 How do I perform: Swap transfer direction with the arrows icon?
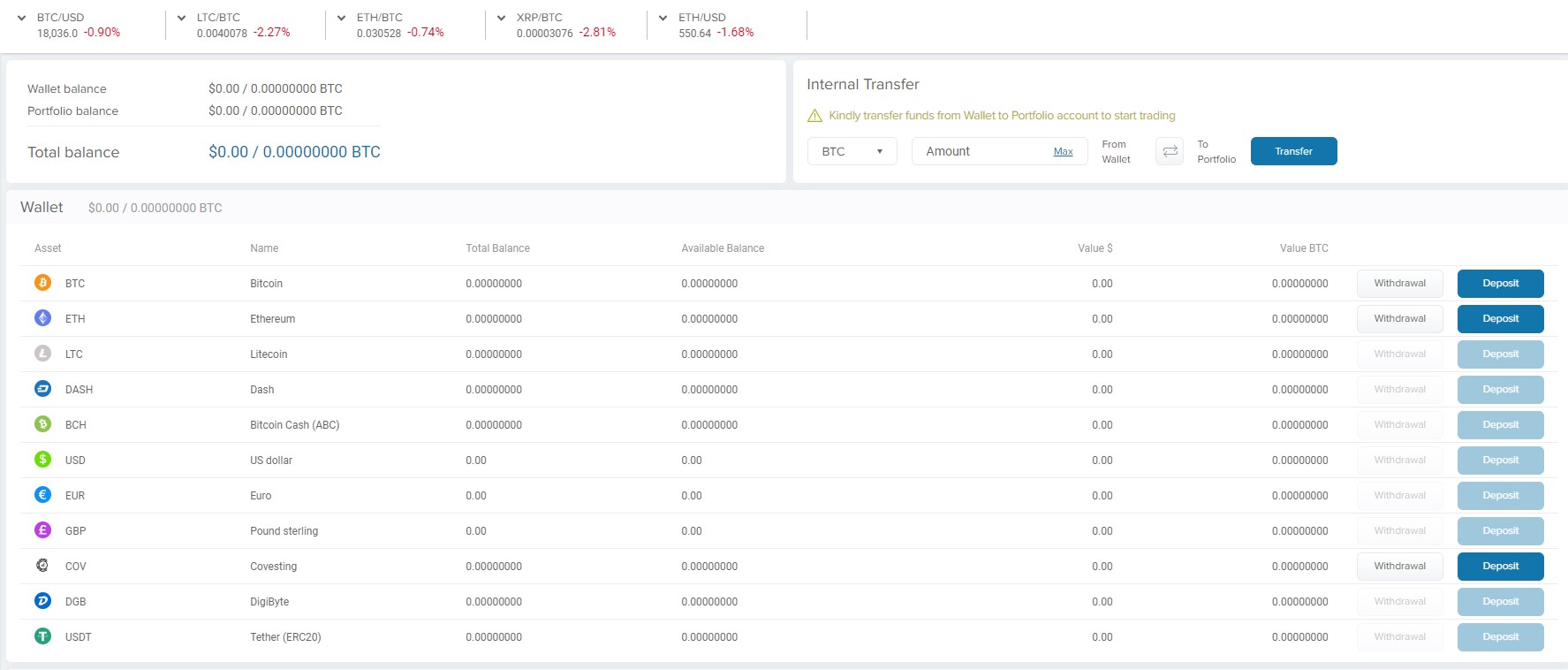coord(1170,151)
